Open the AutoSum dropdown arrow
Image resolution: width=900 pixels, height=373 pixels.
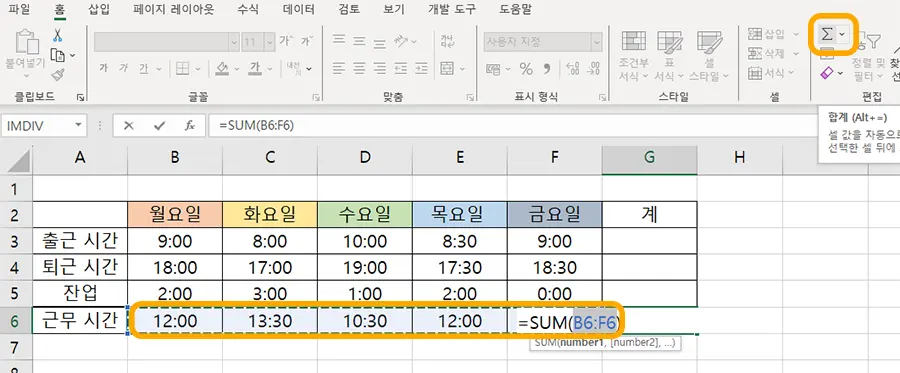click(x=842, y=34)
